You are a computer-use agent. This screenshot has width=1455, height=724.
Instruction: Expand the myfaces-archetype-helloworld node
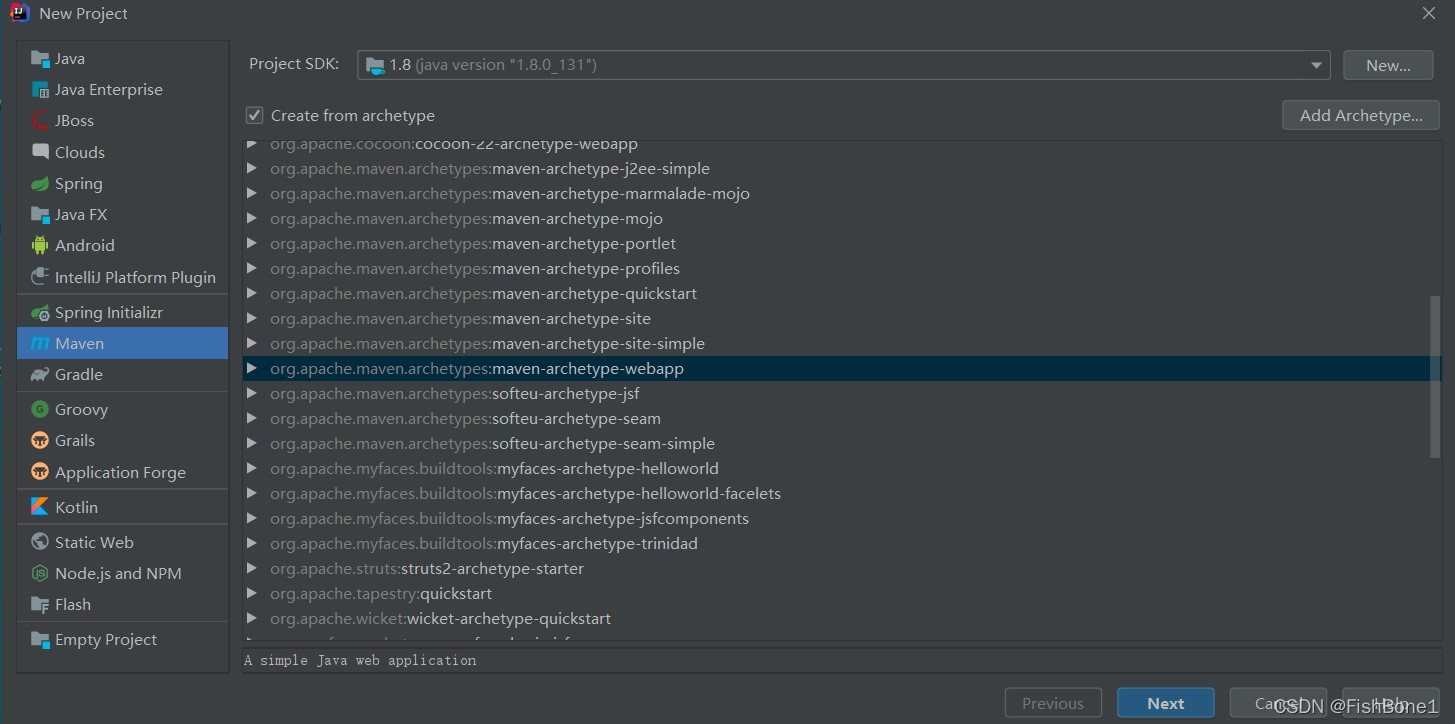coord(252,469)
